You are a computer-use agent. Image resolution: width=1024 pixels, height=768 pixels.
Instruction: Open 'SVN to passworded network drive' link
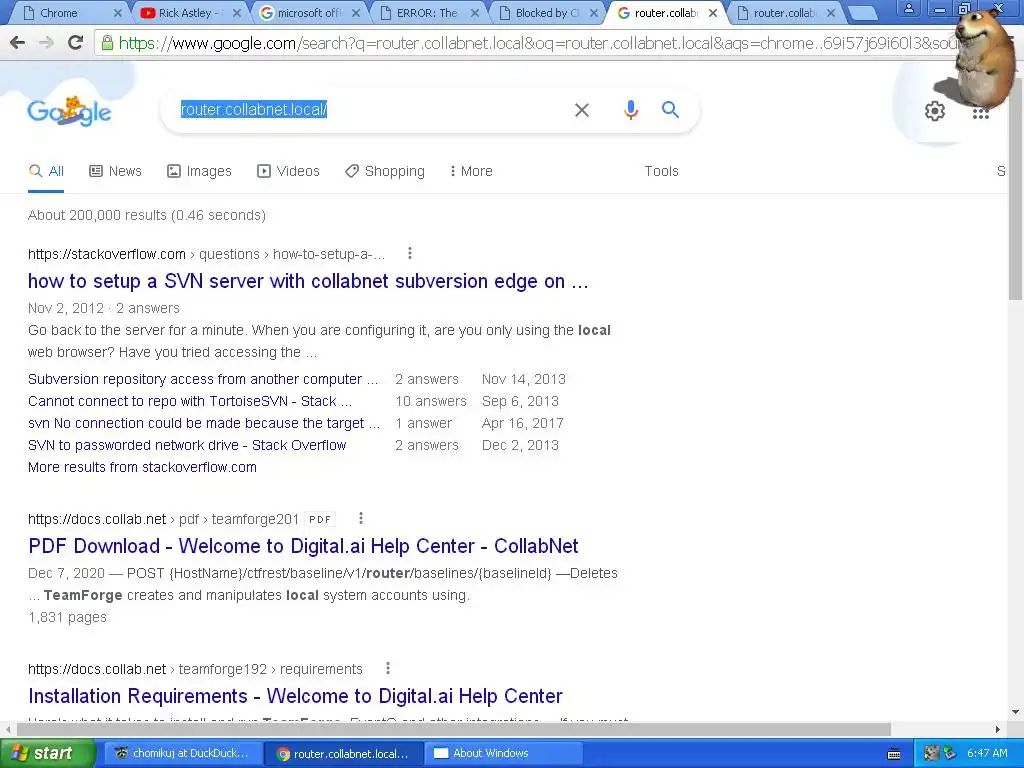tap(187, 445)
